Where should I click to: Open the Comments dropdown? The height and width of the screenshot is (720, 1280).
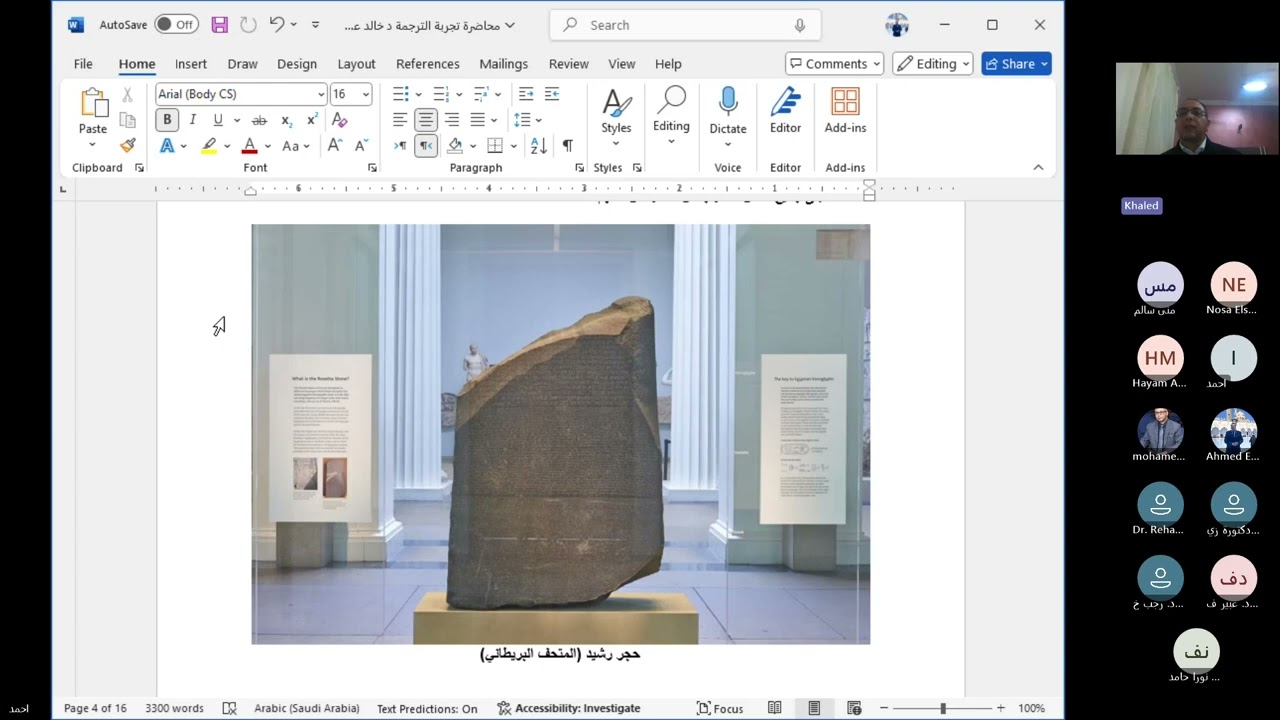pyautogui.click(x=835, y=64)
